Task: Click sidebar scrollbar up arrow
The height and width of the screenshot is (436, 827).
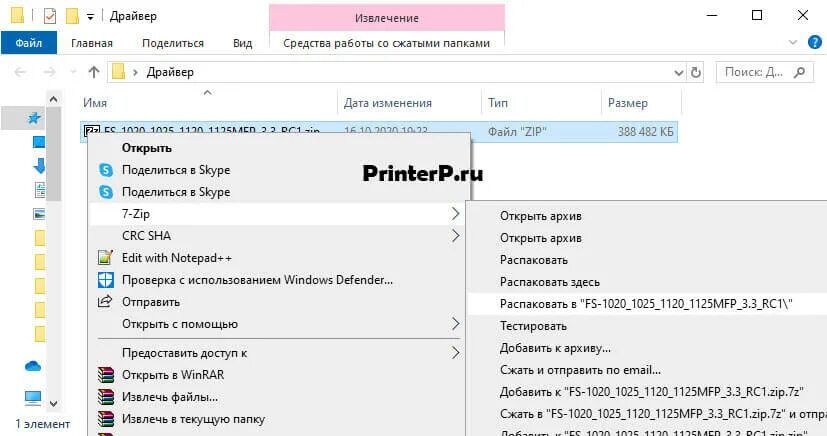Action: click(x=53, y=99)
